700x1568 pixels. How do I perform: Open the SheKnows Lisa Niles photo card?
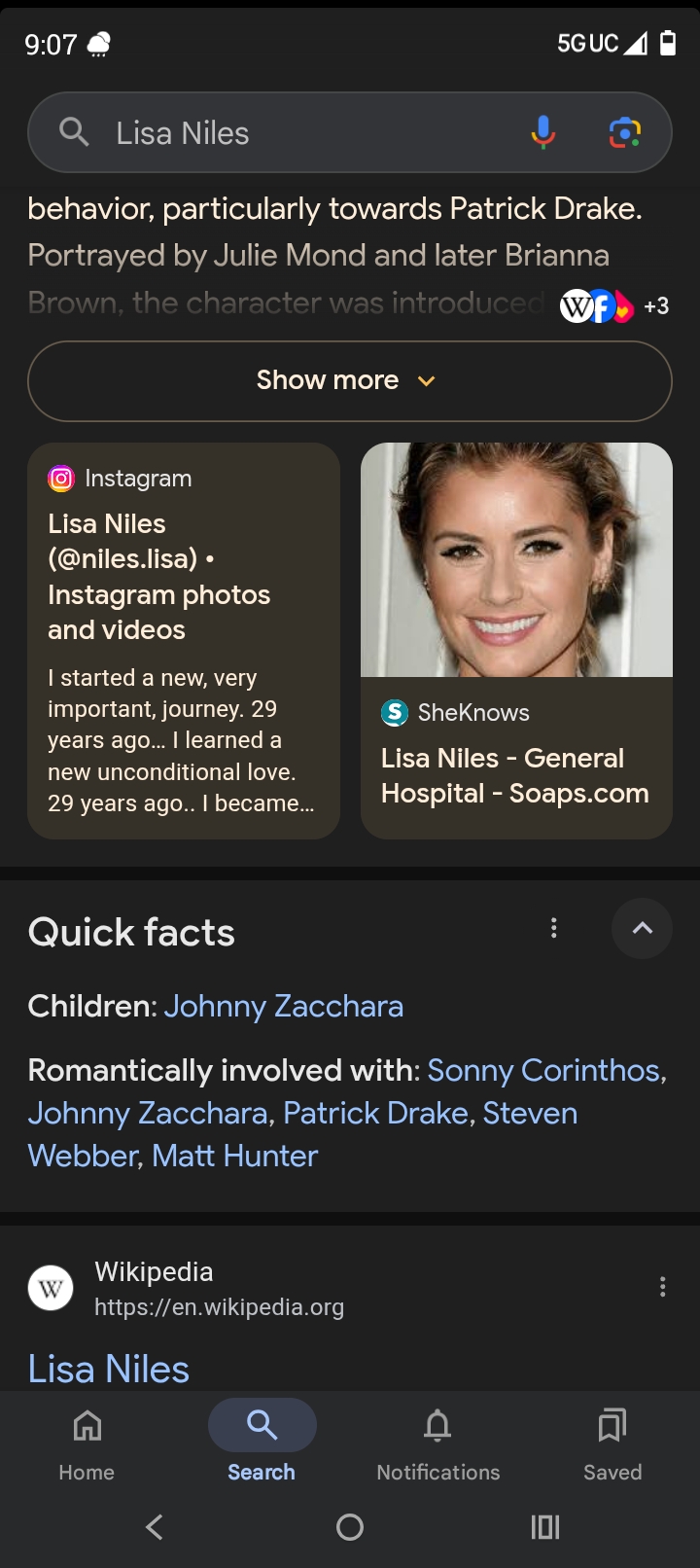click(516, 640)
